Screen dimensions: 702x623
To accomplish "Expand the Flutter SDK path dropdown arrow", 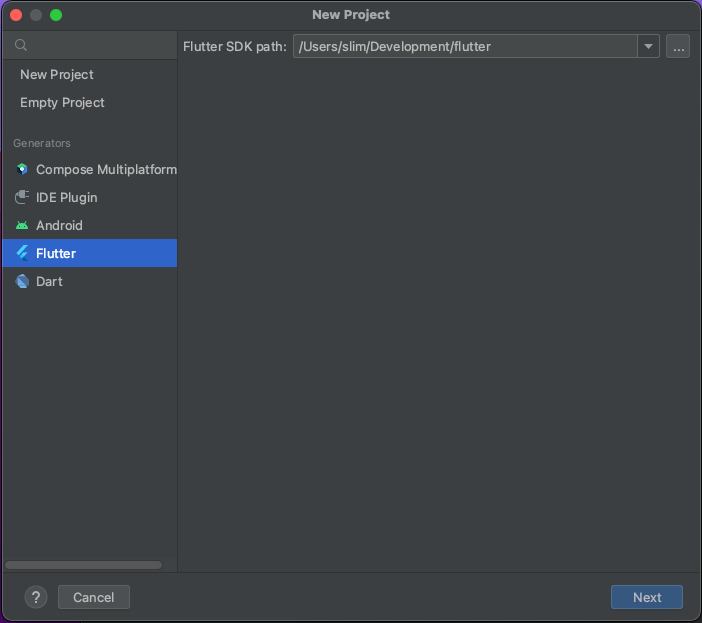I will pyautogui.click(x=648, y=47).
